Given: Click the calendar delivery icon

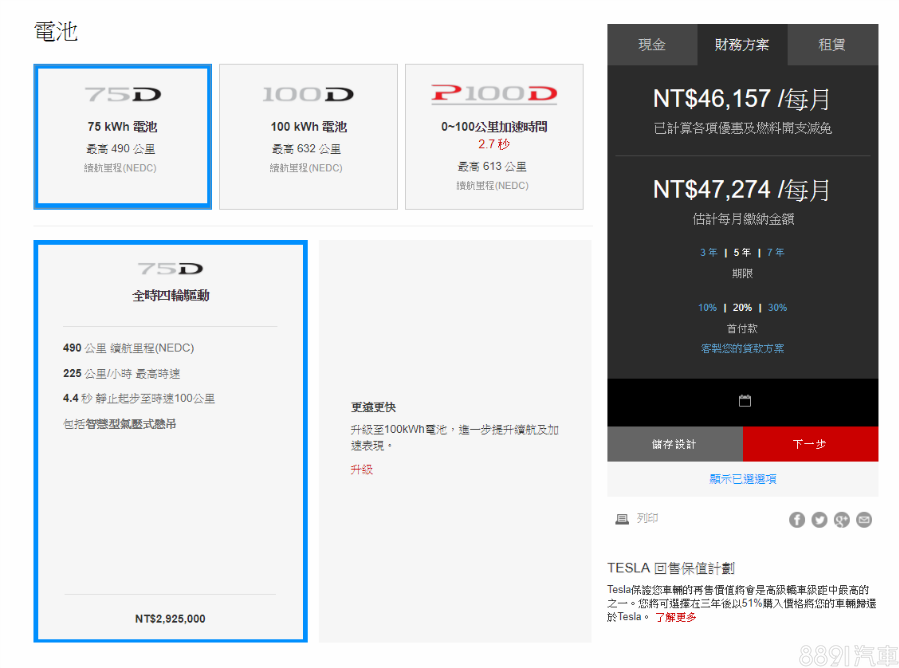Looking at the screenshot, I should click(x=744, y=401).
